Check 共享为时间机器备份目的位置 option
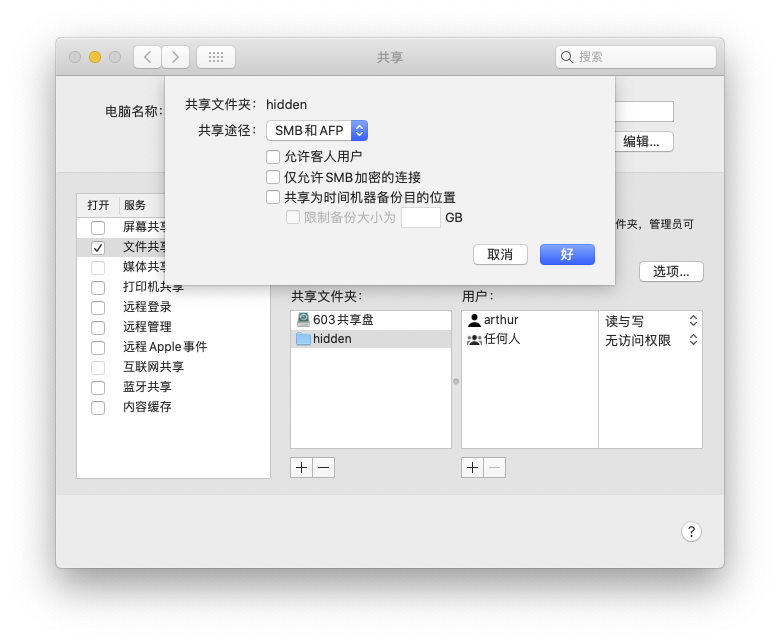 coord(273,197)
